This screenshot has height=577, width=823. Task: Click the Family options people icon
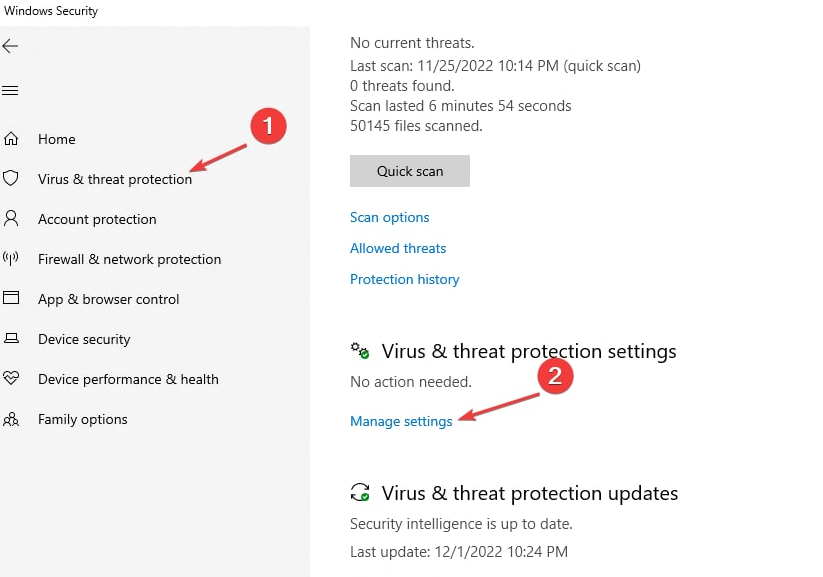click(11, 419)
